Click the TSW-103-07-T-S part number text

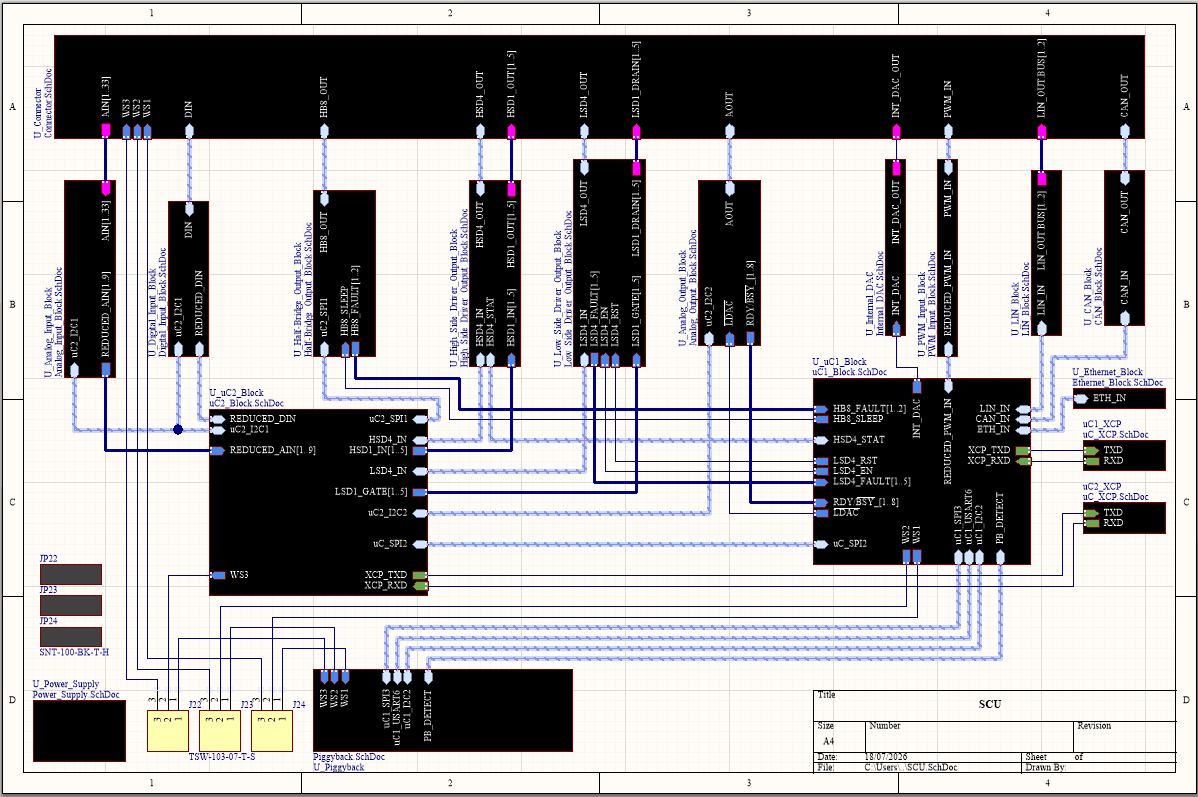click(x=222, y=757)
